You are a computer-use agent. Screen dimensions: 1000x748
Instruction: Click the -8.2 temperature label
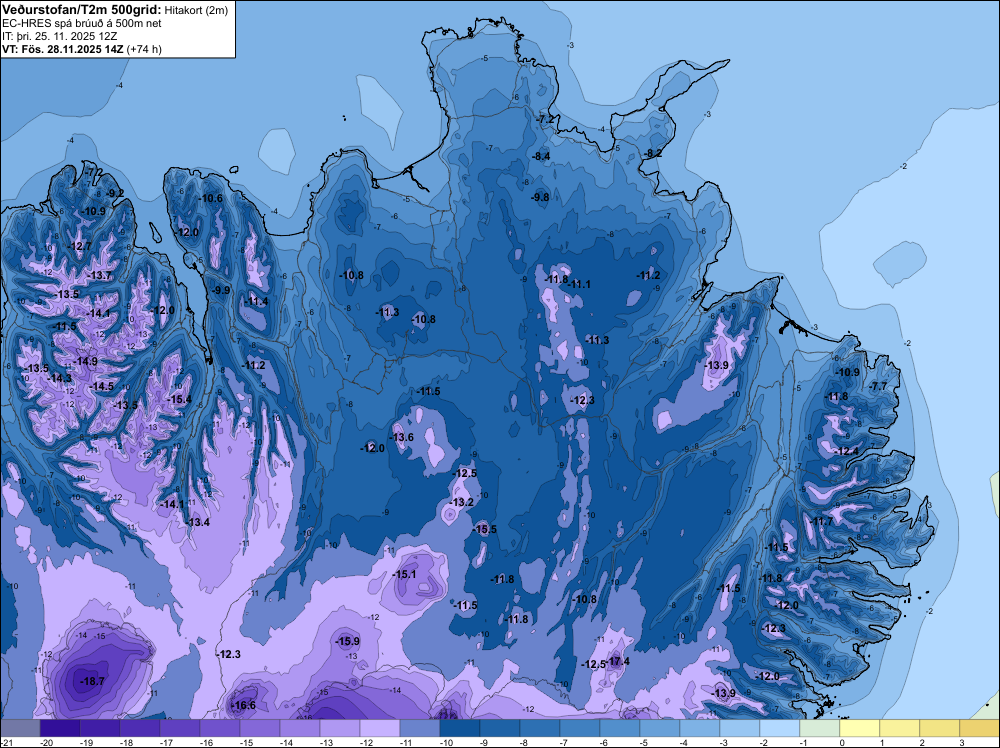(652, 153)
